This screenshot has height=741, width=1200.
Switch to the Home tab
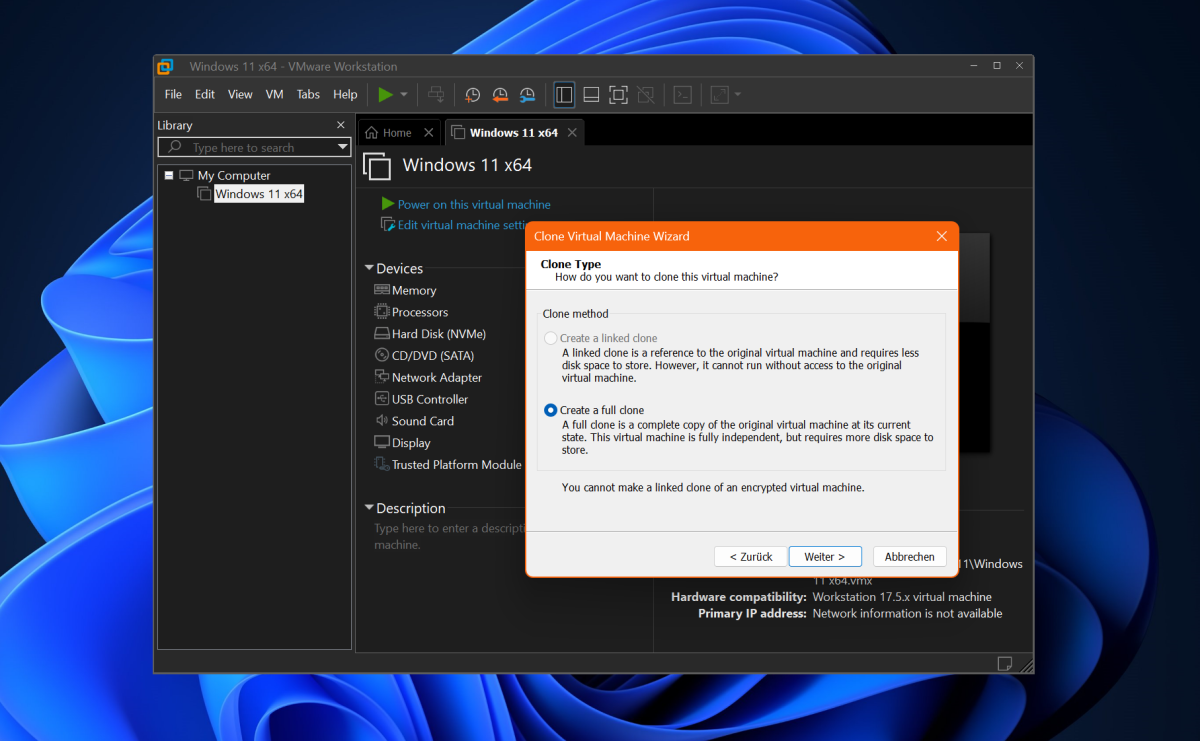click(390, 131)
